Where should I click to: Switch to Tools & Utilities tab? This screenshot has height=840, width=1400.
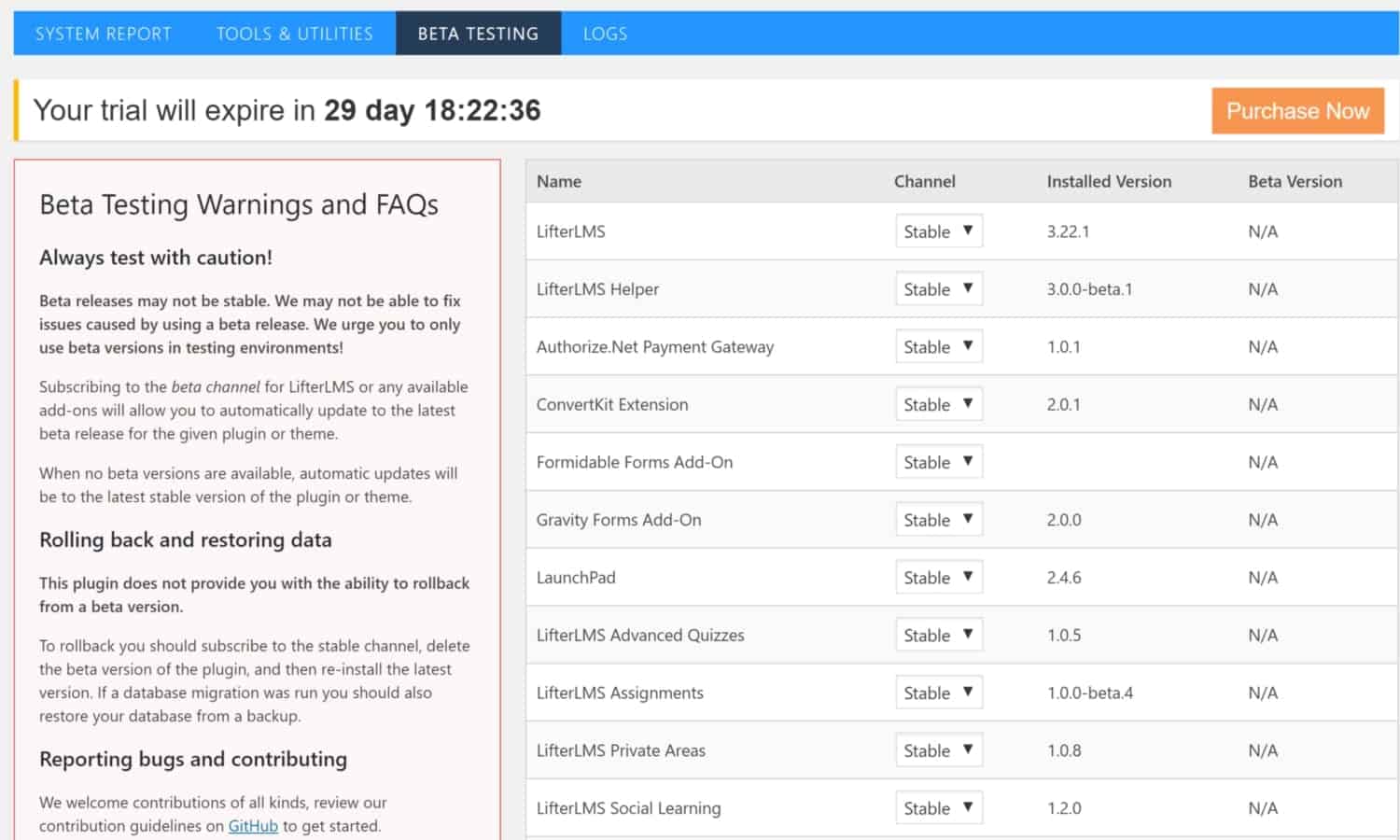295,34
